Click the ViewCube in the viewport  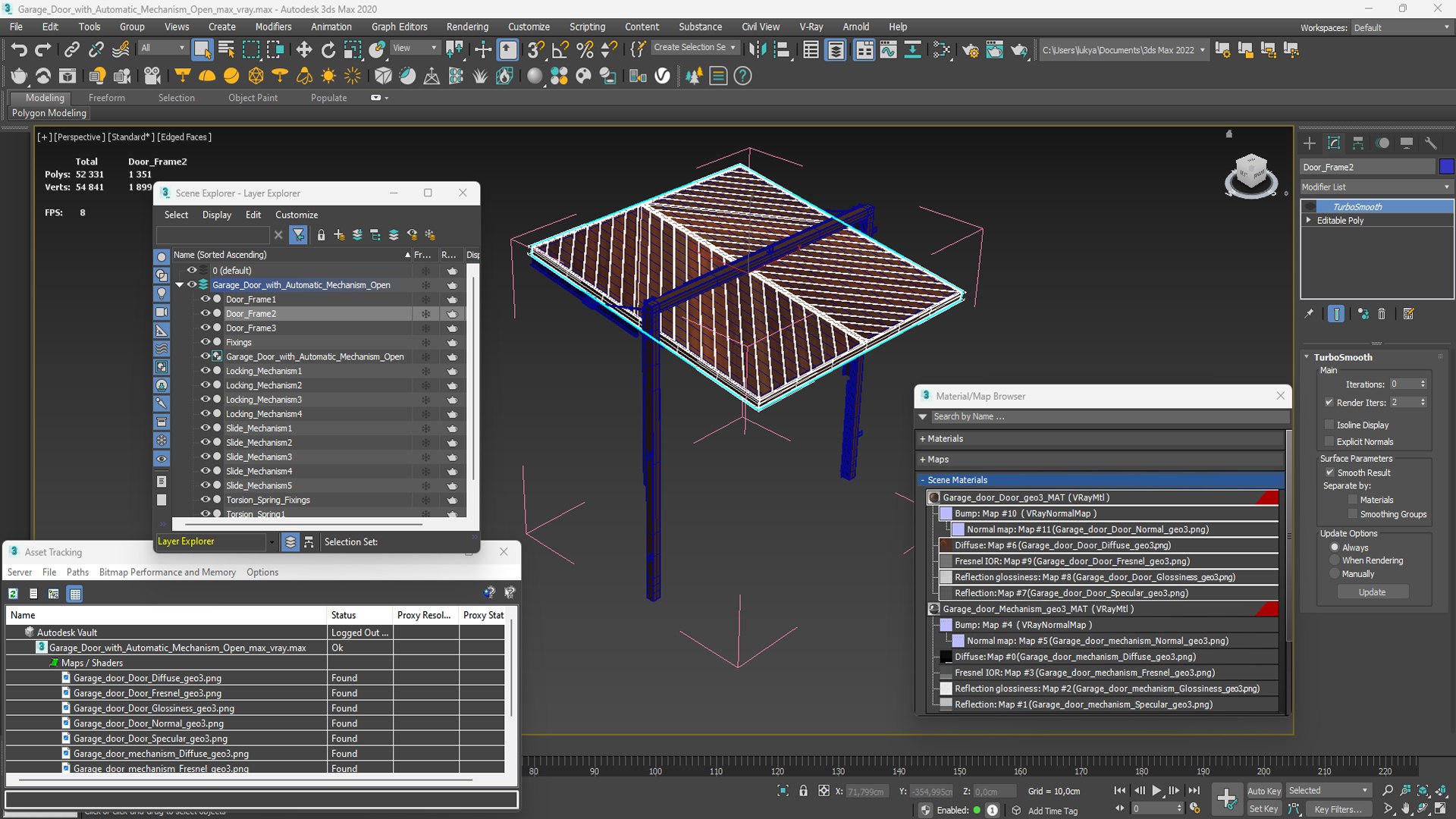(x=1250, y=174)
